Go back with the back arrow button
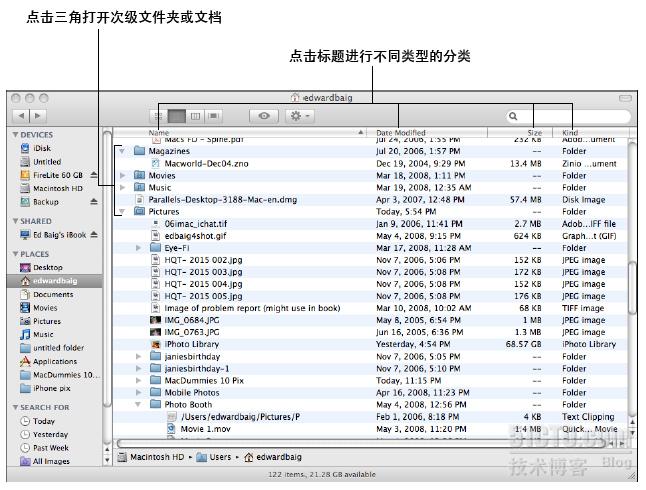This screenshot has width=646, height=490. (21, 116)
